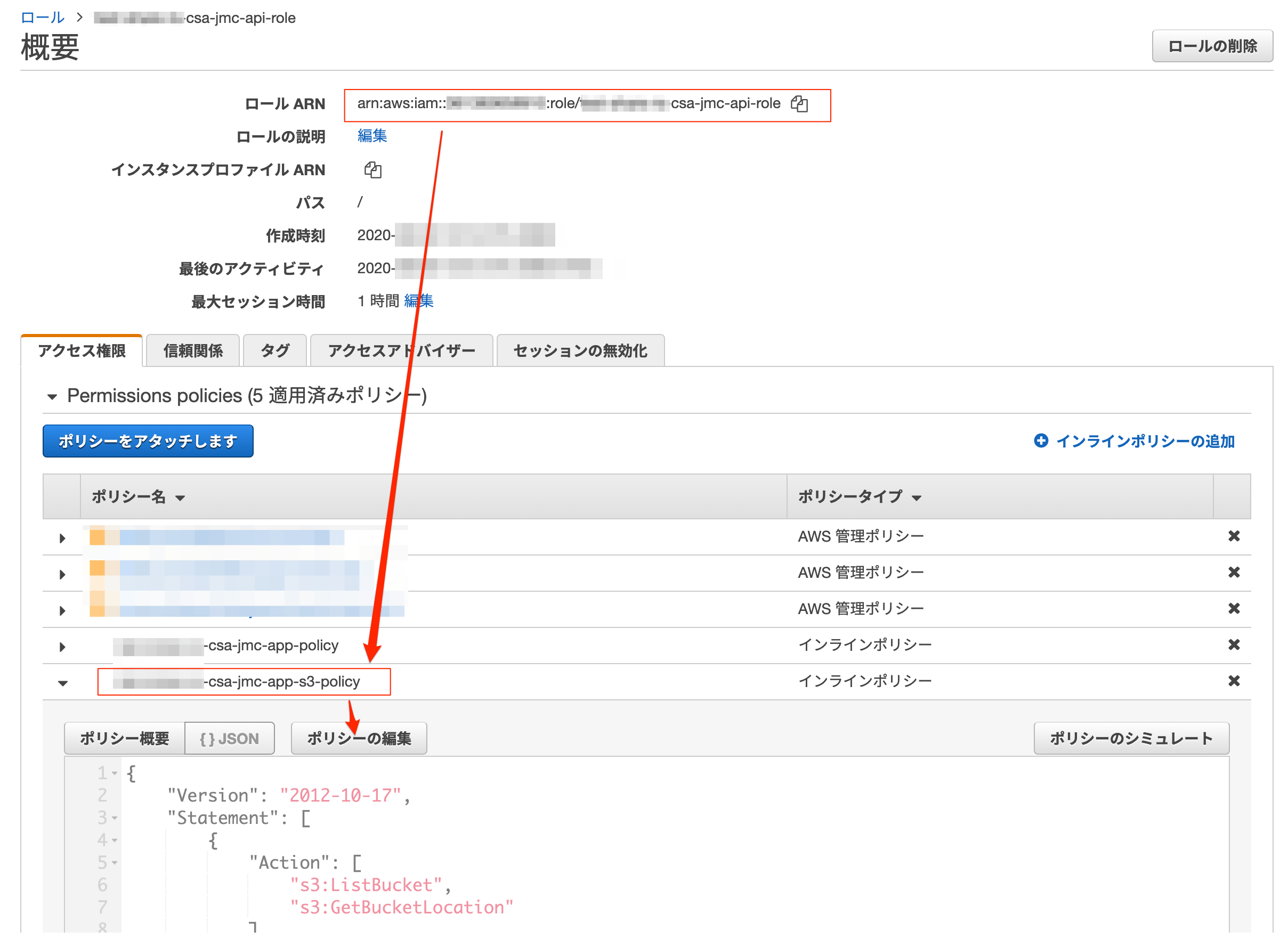Viewport: 1288px width, 939px height.
Task: Collapse the Permissions policies section
Action: click(x=52, y=396)
